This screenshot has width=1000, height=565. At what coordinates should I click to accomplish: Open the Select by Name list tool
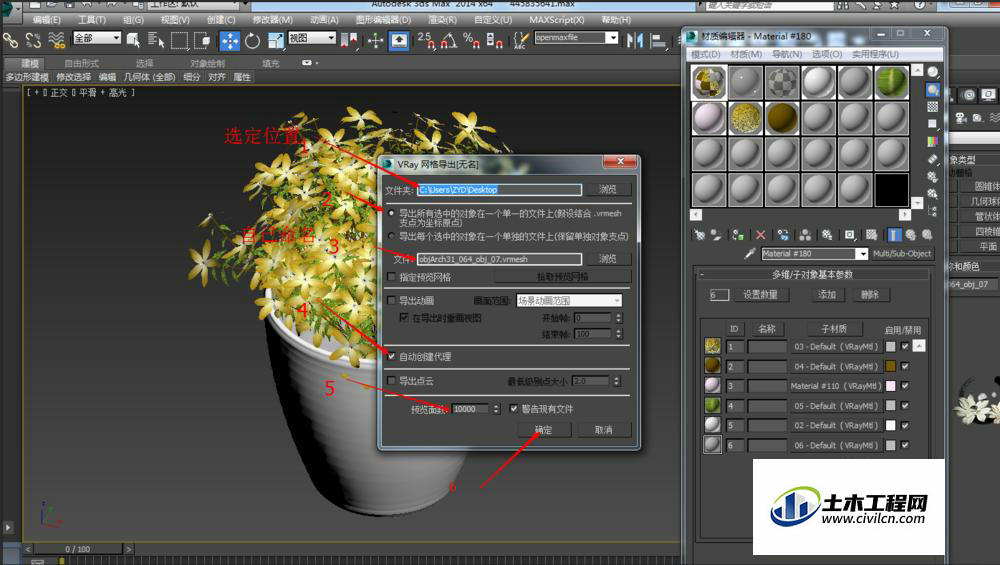tap(156, 41)
